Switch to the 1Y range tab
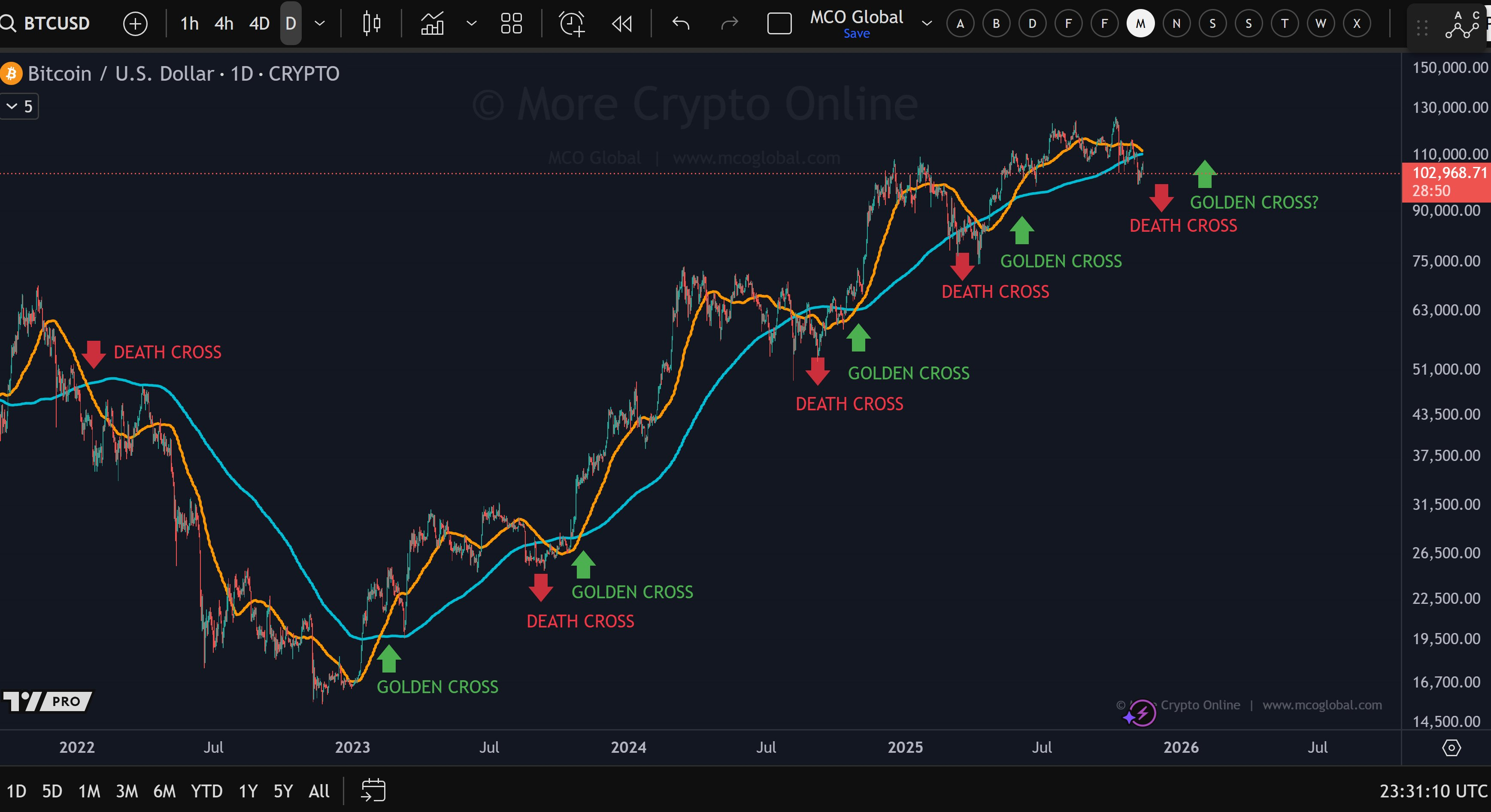This screenshot has width=1491, height=812. coord(247,791)
